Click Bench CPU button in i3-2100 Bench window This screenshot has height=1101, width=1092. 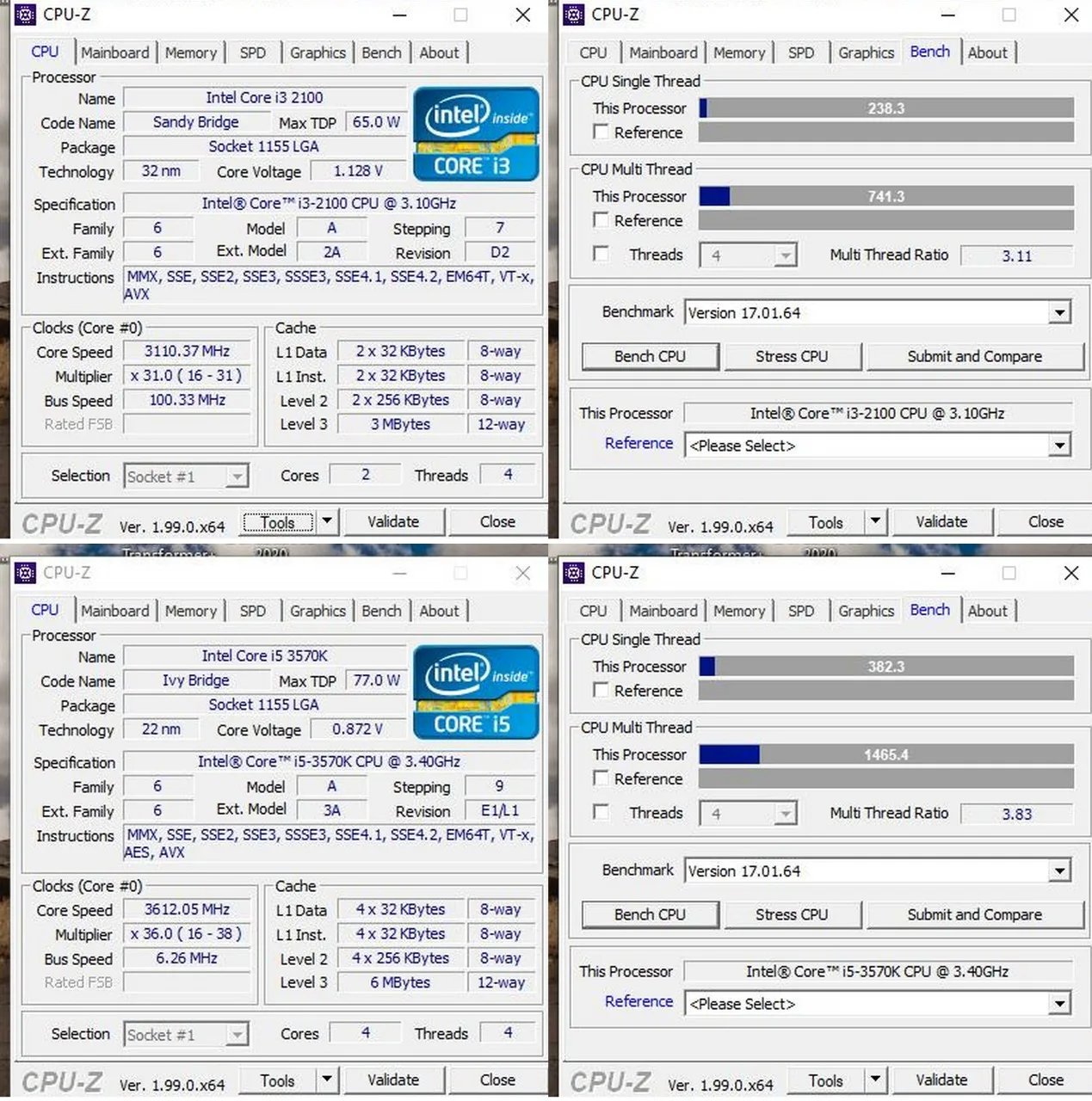pyautogui.click(x=651, y=356)
